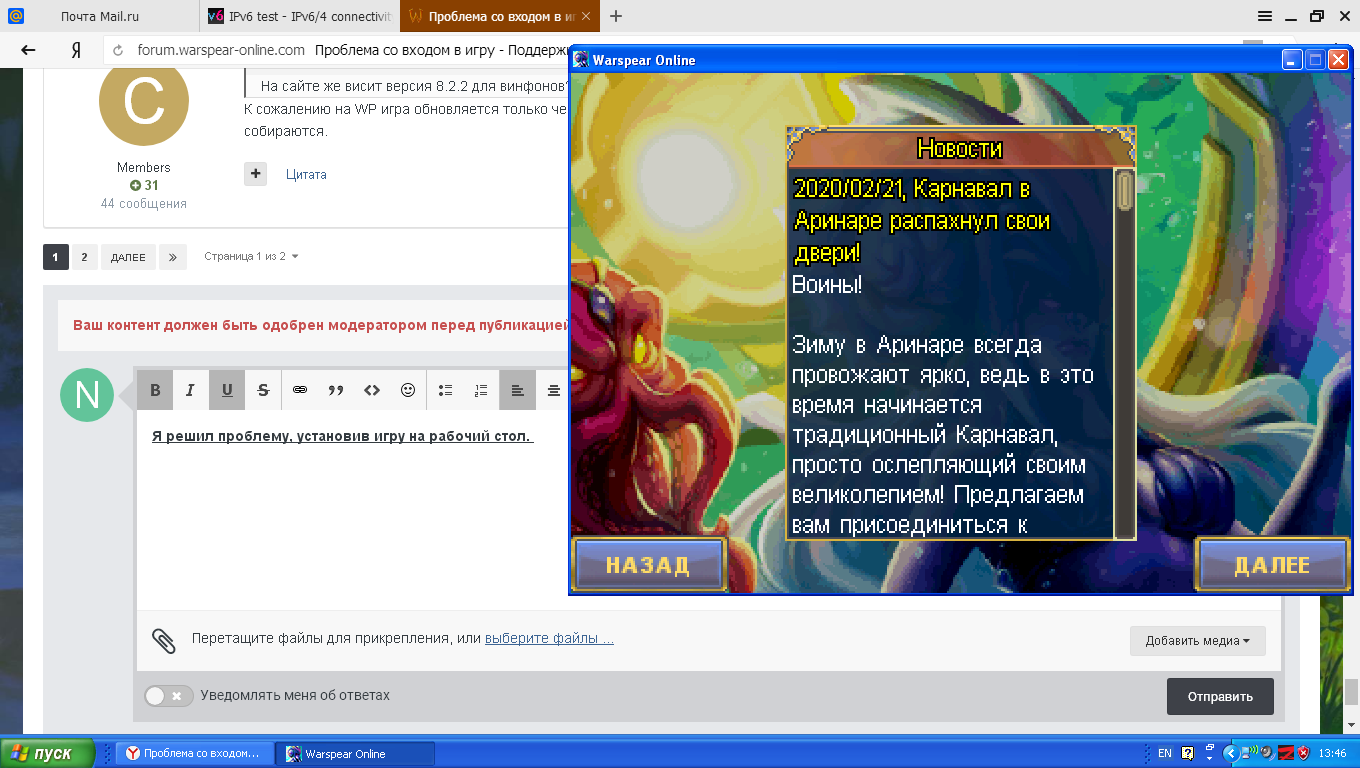Click the ДАЛЕЕ pagination button on forum
Image resolution: width=1360 pixels, height=768 pixels.
pyautogui.click(x=128, y=257)
